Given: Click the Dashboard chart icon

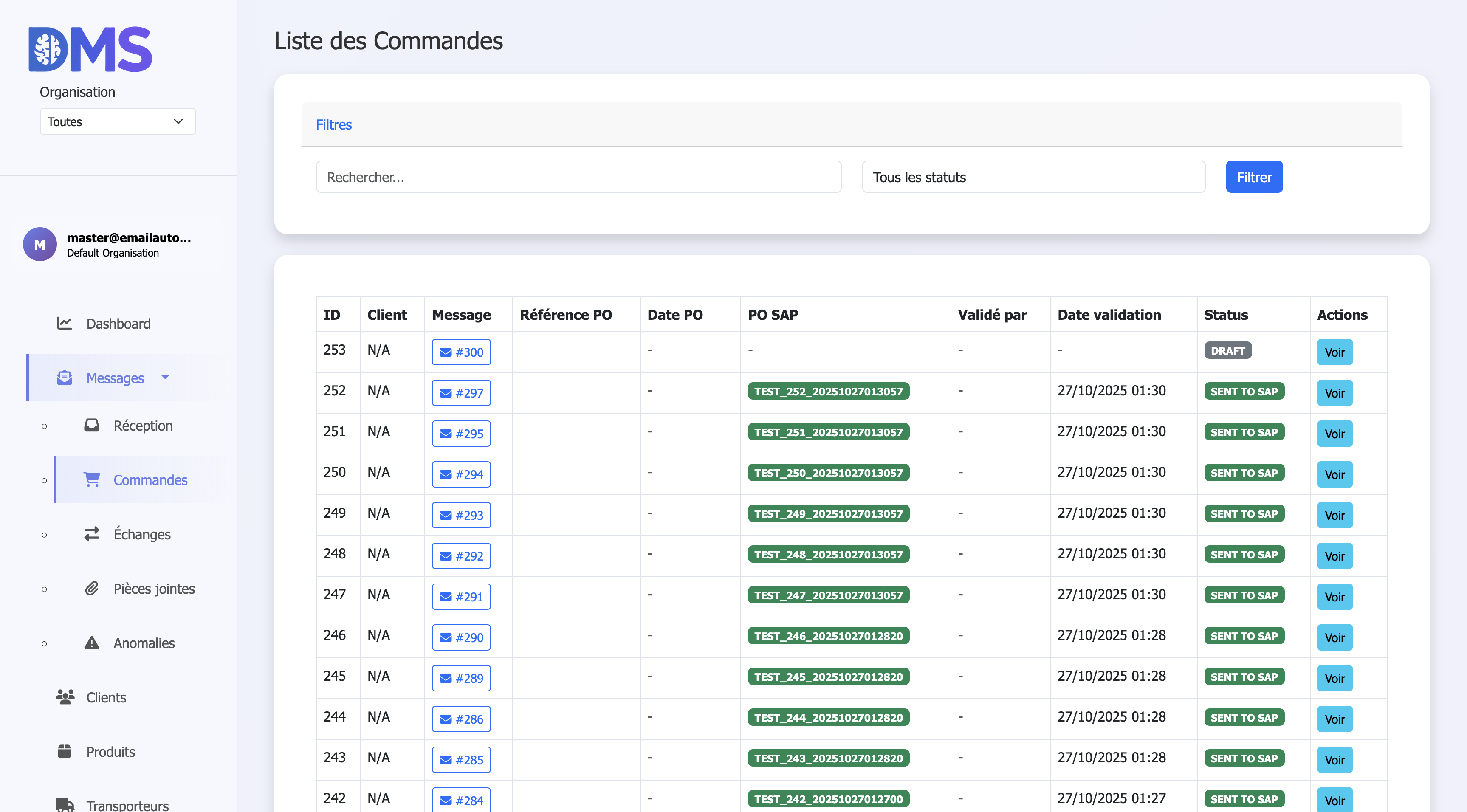Looking at the screenshot, I should coord(65,324).
